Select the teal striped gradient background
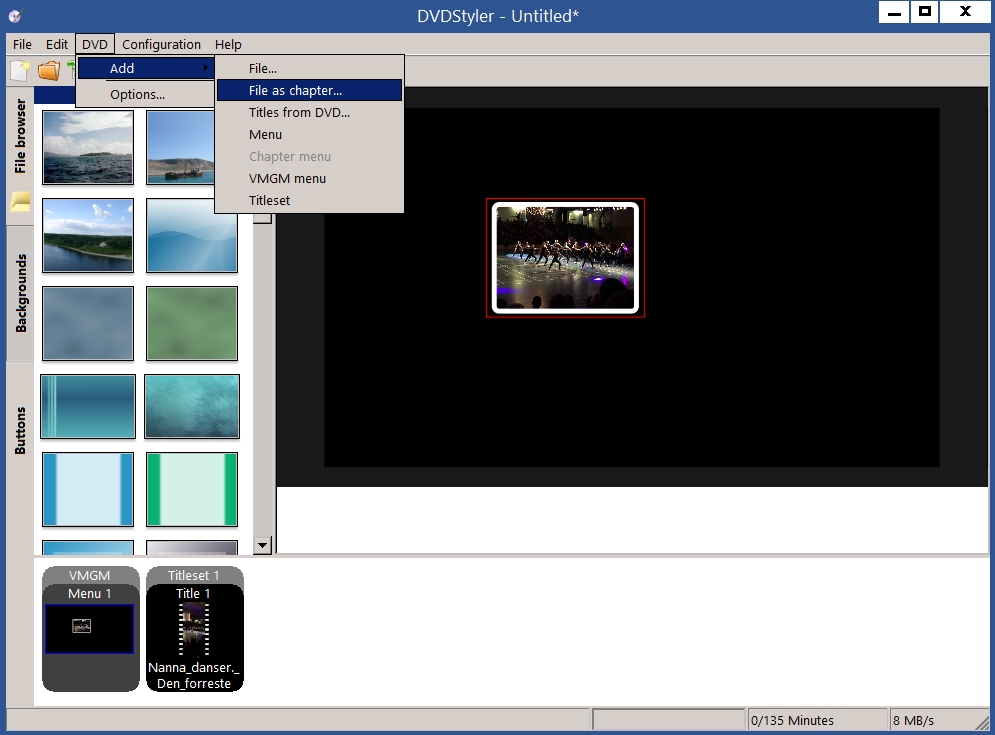The height and width of the screenshot is (735, 995). (88, 406)
